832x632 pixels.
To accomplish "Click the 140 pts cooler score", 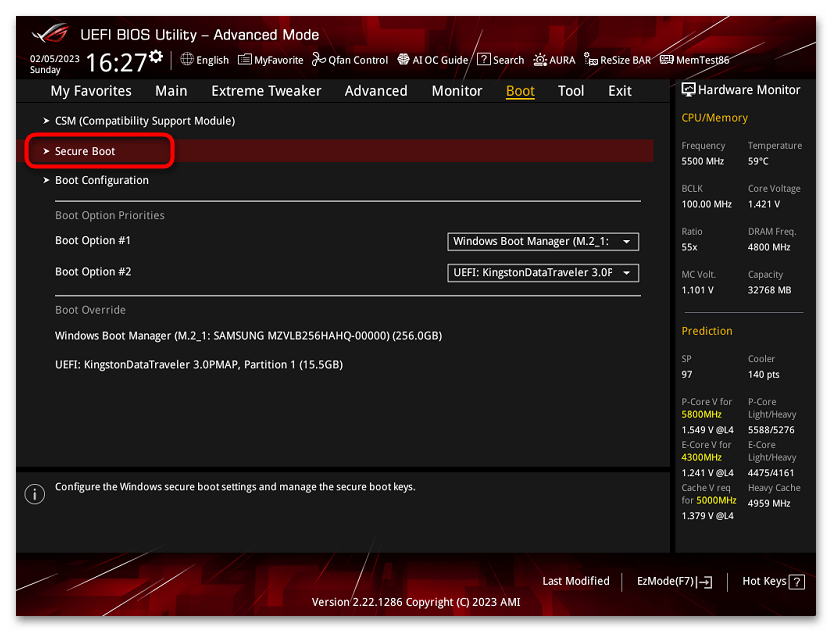I will [x=764, y=375].
